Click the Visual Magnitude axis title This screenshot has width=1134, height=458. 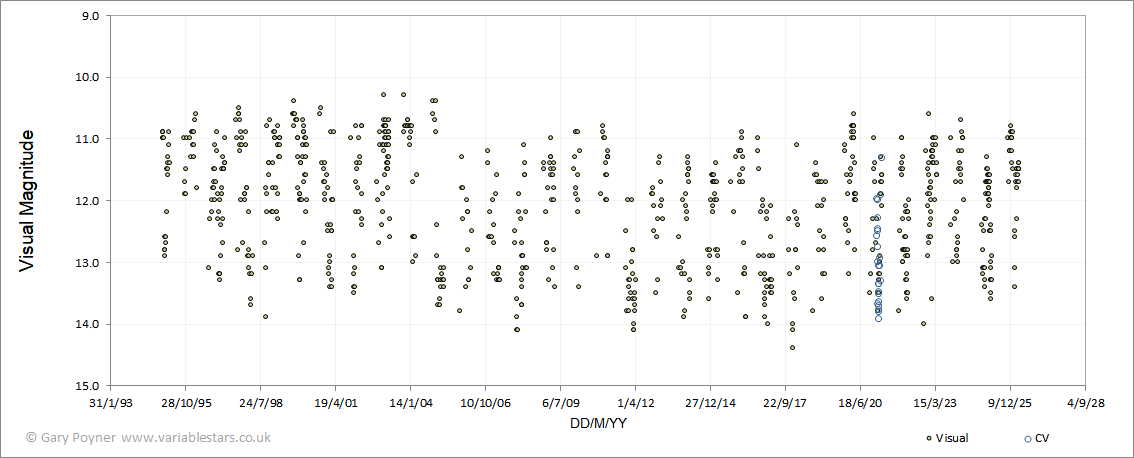point(27,200)
